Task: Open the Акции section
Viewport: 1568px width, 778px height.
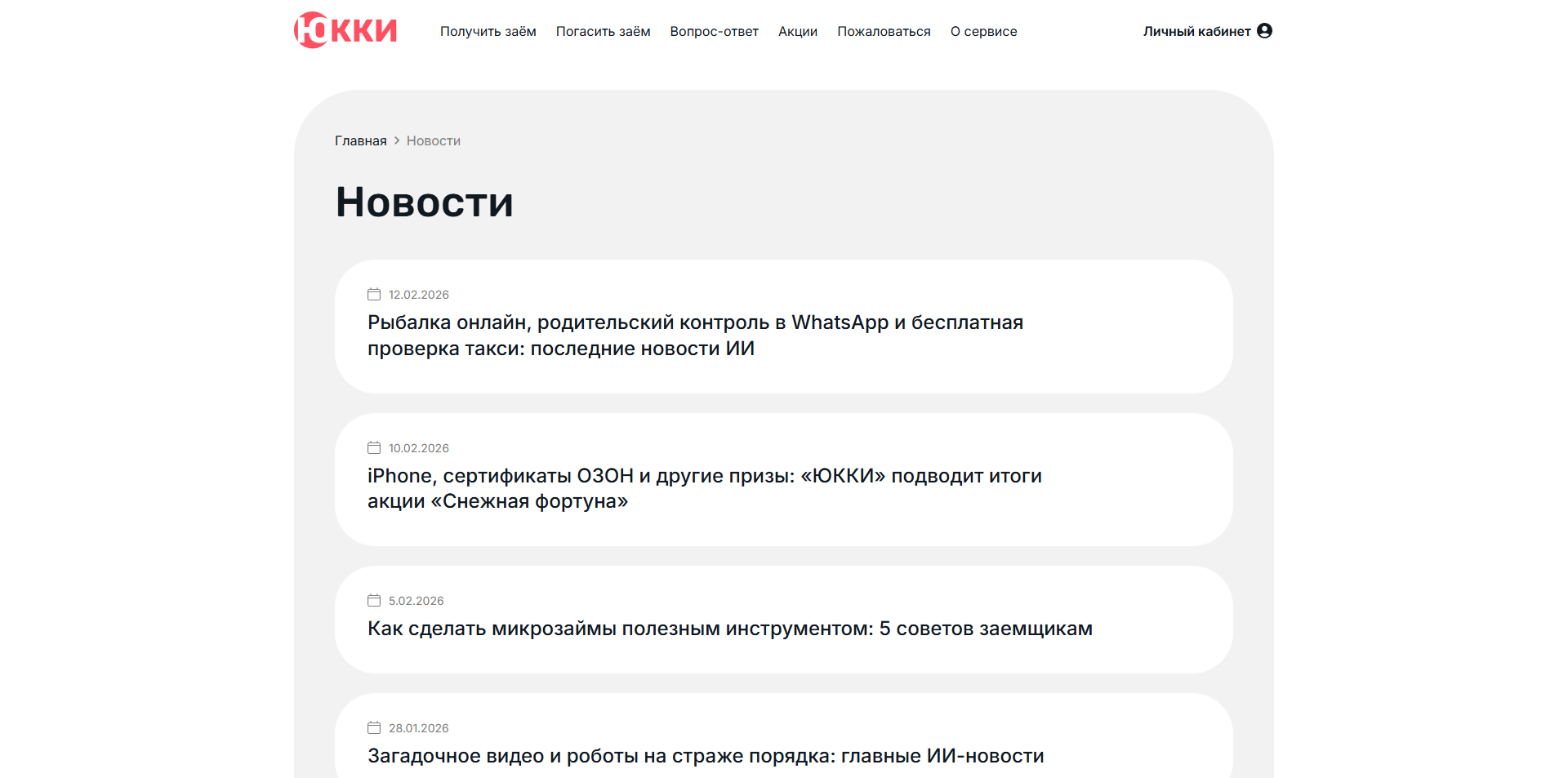Action: pyautogui.click(x=797, y=31)
